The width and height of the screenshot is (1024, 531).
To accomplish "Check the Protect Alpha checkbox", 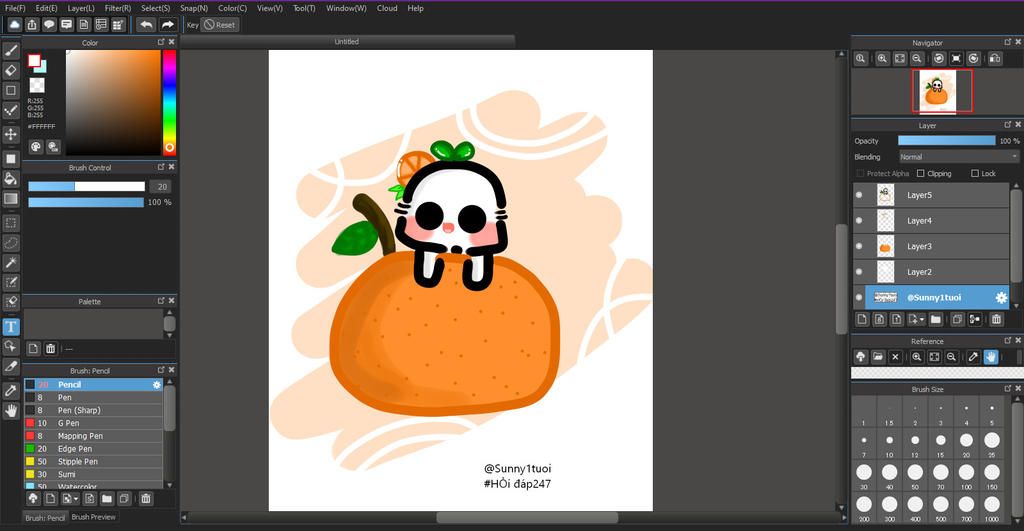I will (860, 174).
